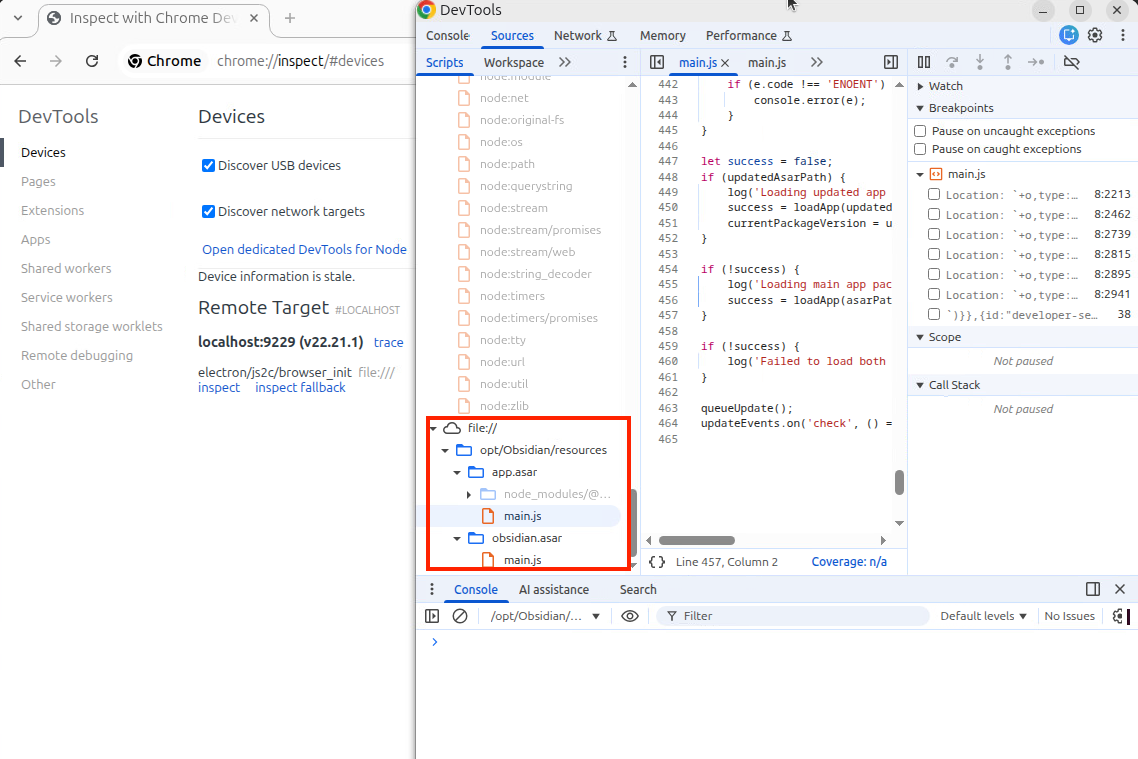Open the AI assistance drawer tab

click(x=553, y=589)
